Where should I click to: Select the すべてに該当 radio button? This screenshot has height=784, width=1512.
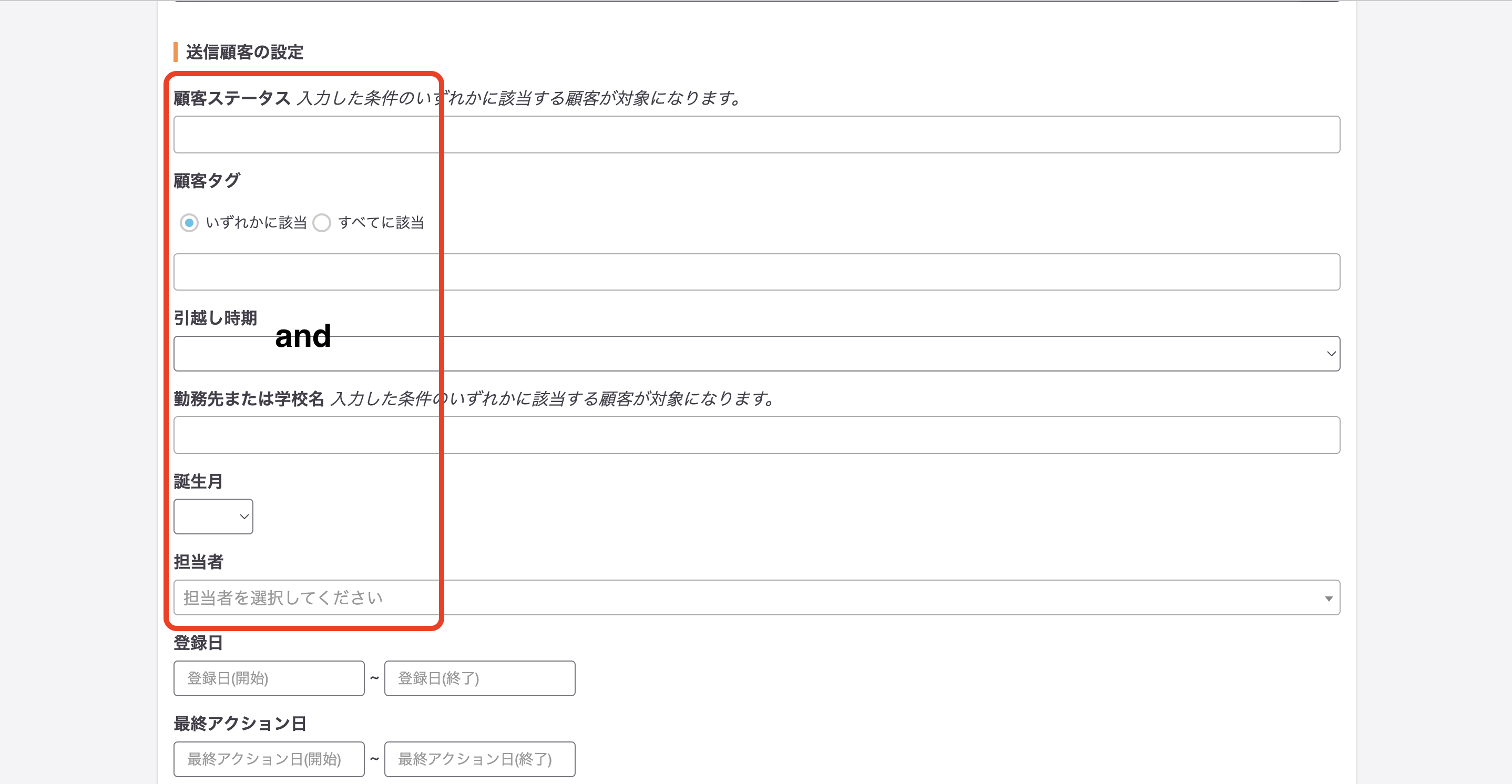pyautogui.click(x=322, y=223)
